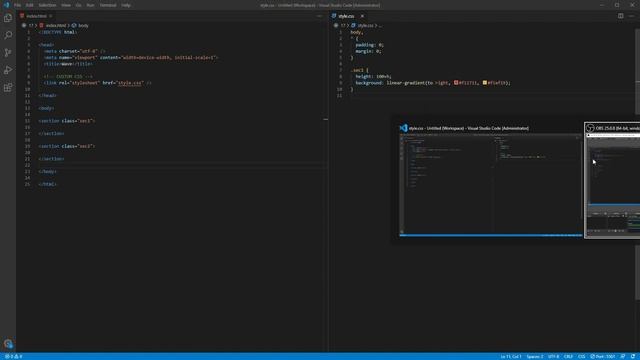Click 'index.html' breadcrumb item
Screen dimensions: 640x360
[56, 25]
